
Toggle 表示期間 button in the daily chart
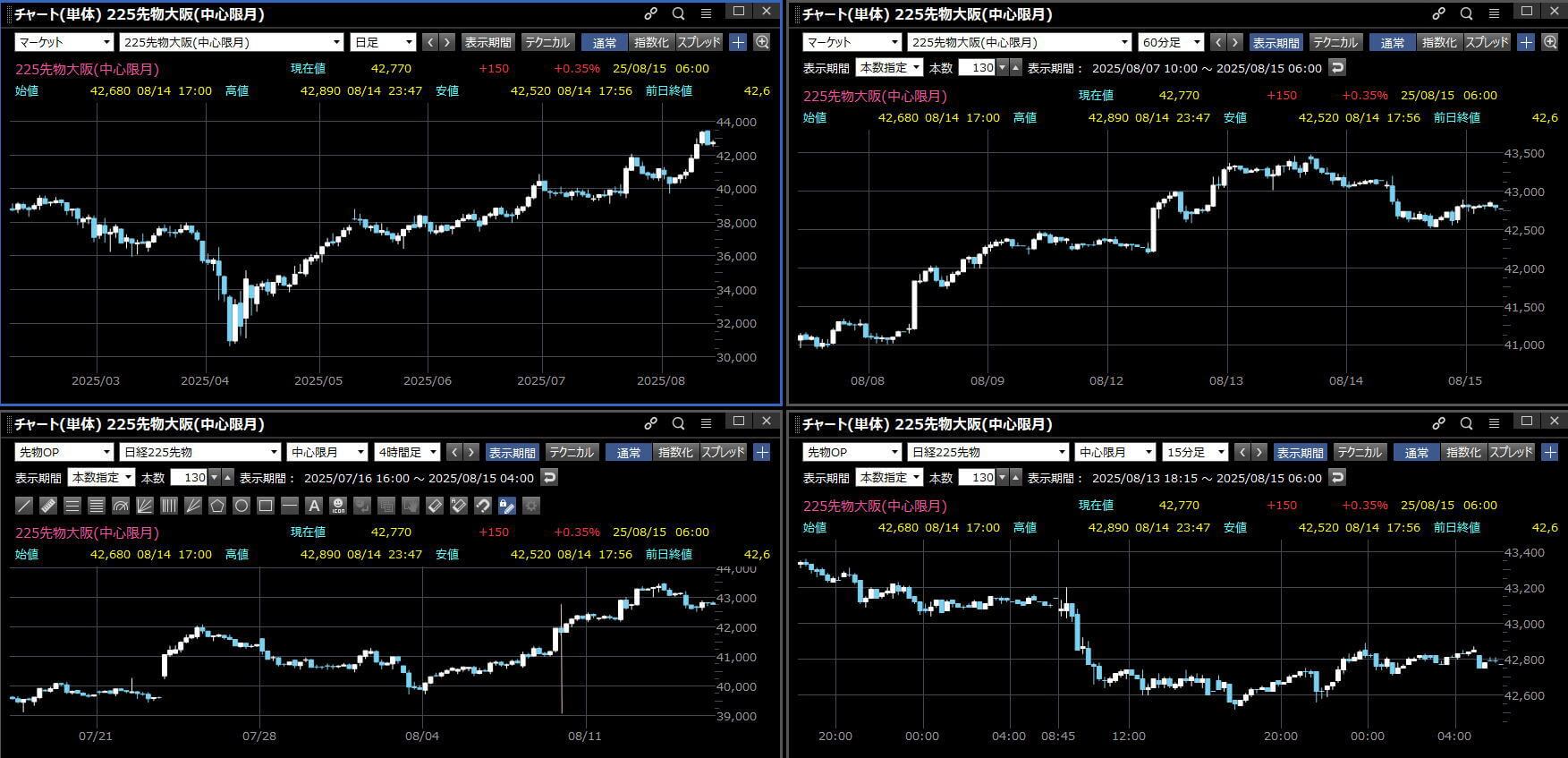tap(487, 42)
